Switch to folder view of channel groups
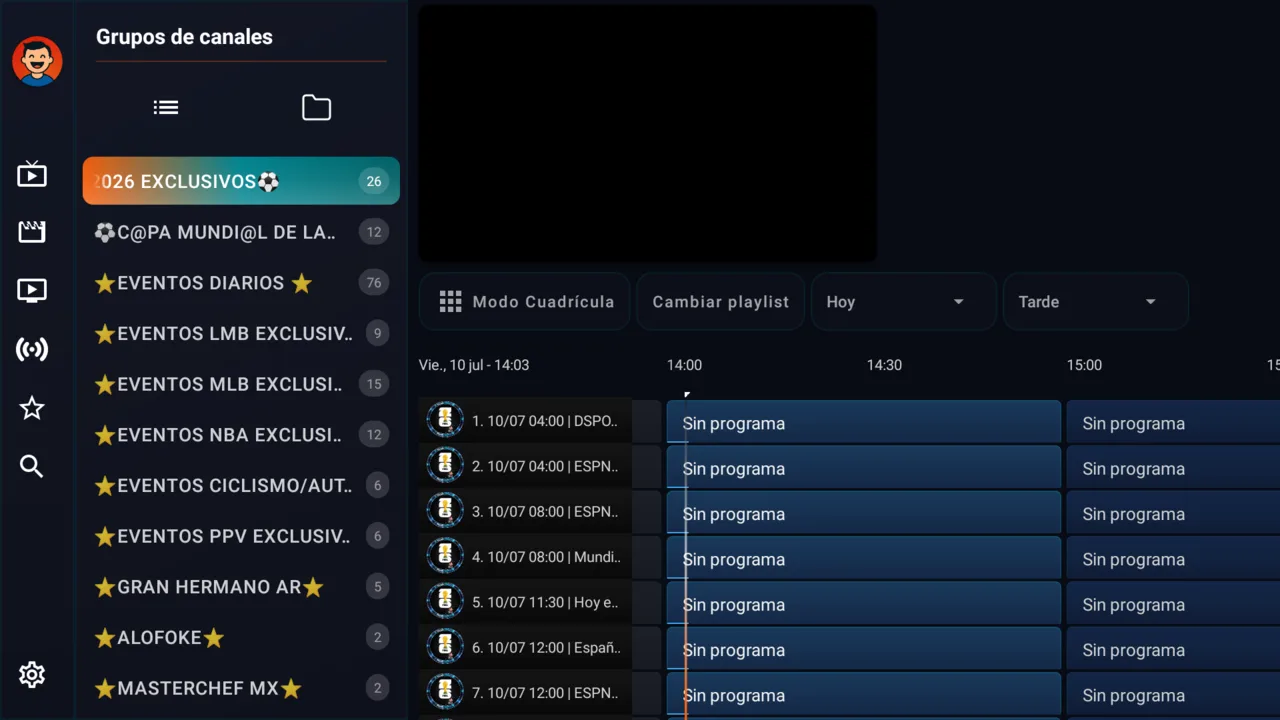The image size is (1280, 720). [316, 107]
